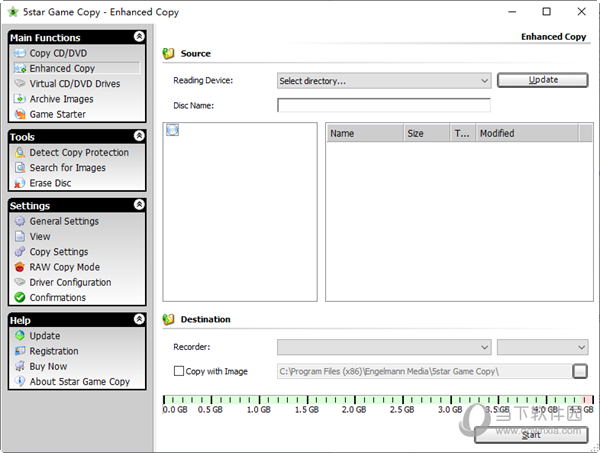The image size is (600, 453).
Task: Select Erase Disc label
Action: (x=51, y=183)
